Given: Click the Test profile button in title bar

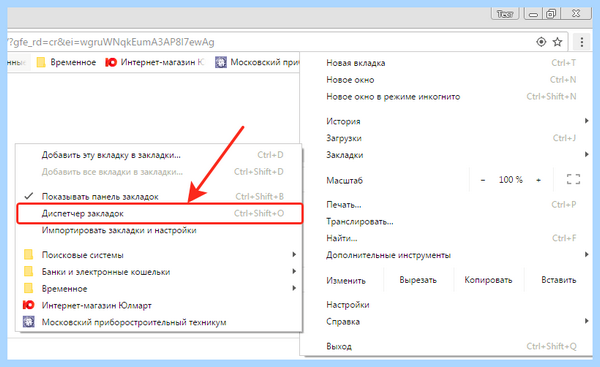Looking at the screenshot, I should click(x=505, y=14).
